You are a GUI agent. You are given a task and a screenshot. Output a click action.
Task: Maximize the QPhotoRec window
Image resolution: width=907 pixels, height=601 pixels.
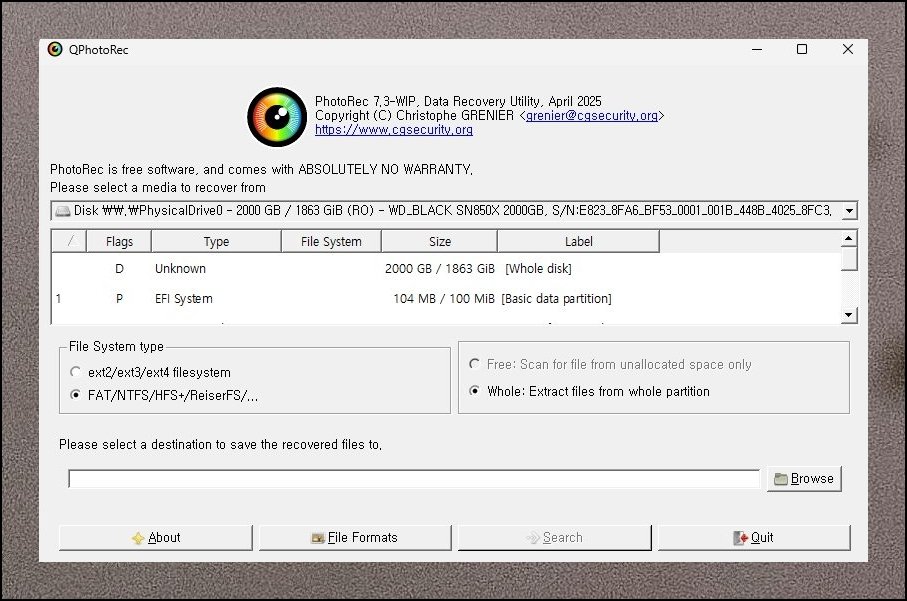click(x=802, y=49)
